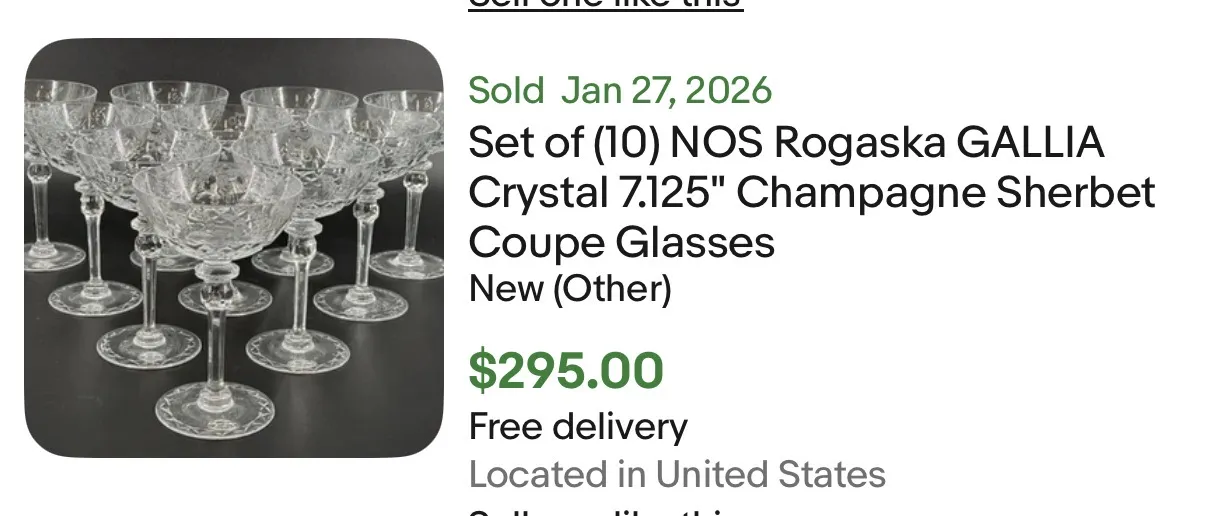Click the green $295.00 sold price

(x=566, y=371)
